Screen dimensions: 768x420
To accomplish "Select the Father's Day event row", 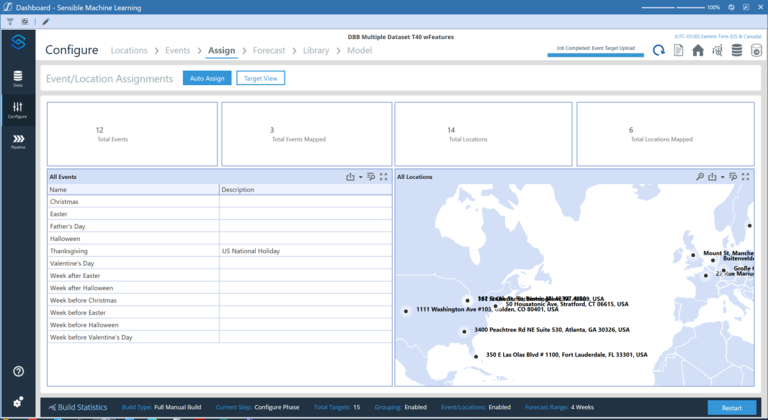I will click(x=219, y=226).
